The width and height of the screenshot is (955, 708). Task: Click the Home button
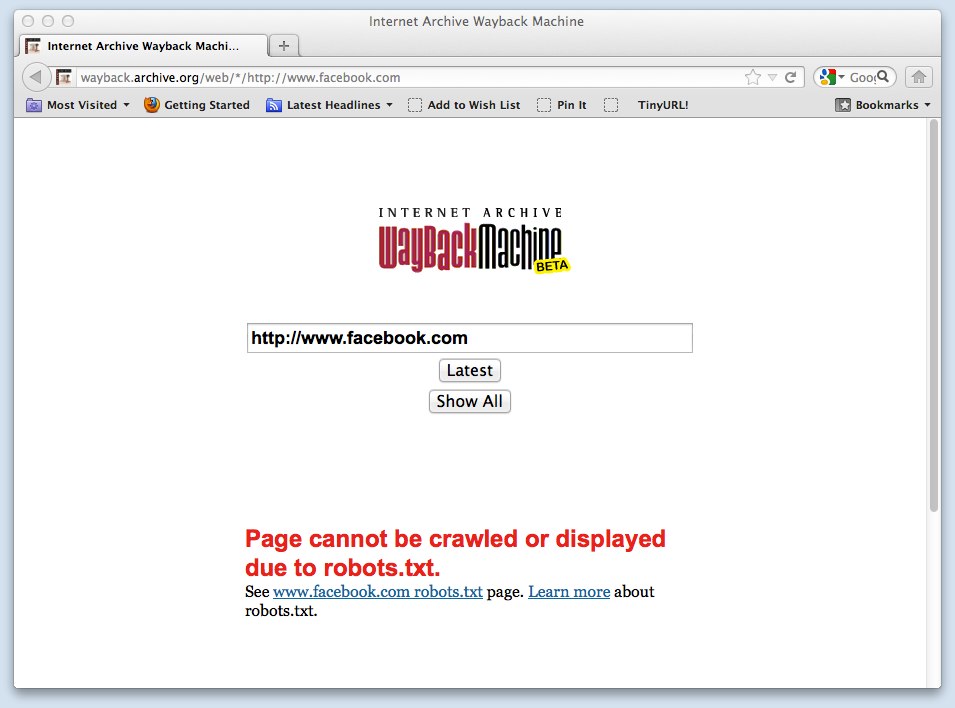[917, 76]
